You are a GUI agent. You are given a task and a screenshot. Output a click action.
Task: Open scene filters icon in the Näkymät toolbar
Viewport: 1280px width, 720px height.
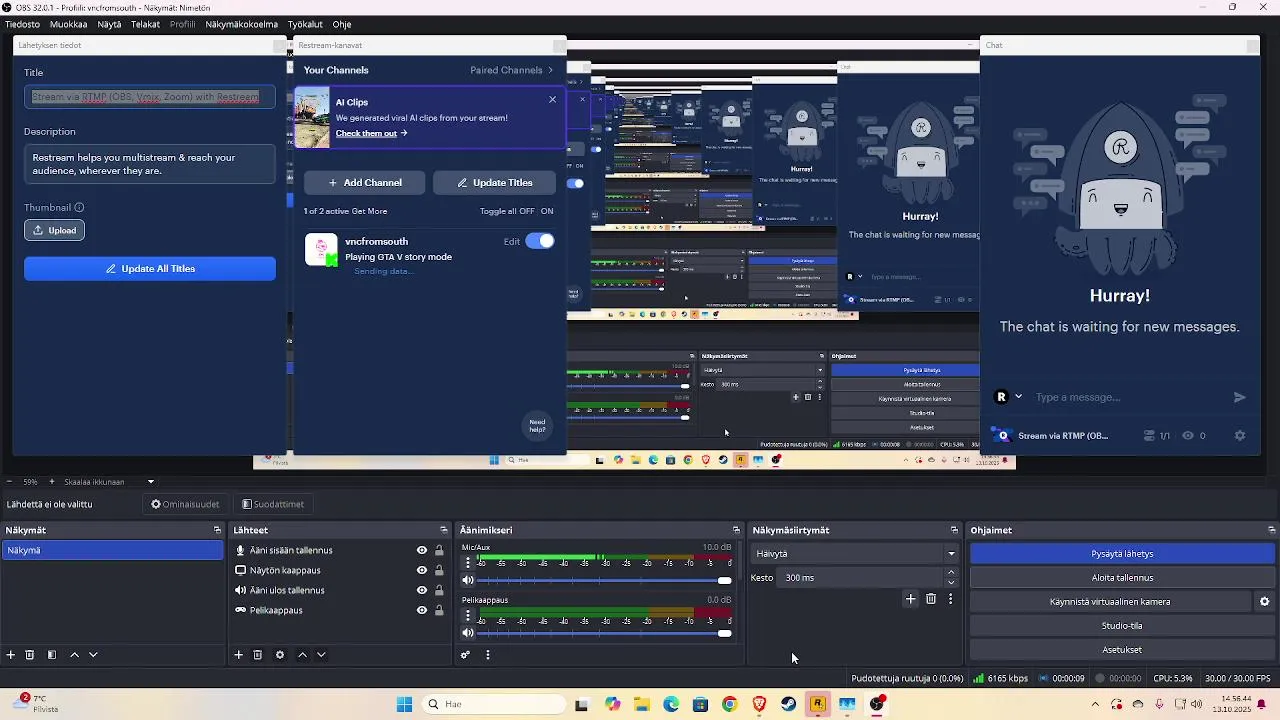pos(52,655)
